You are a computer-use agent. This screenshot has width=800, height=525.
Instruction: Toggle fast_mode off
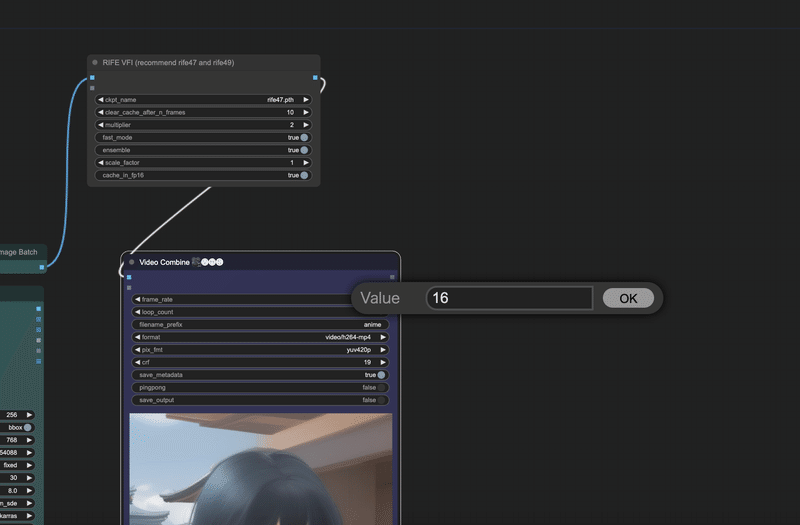point(304,137)
